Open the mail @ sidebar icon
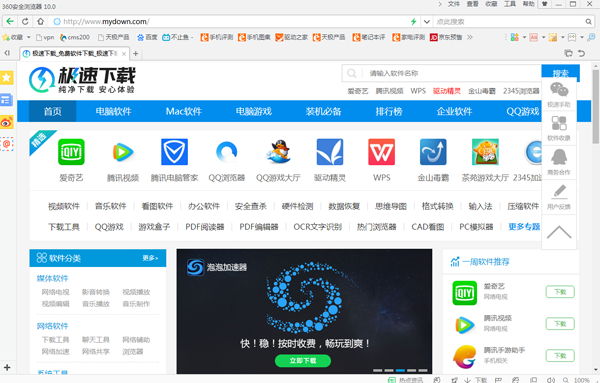The width and height of the screenshot is (600, 383). tap(7, 144)
